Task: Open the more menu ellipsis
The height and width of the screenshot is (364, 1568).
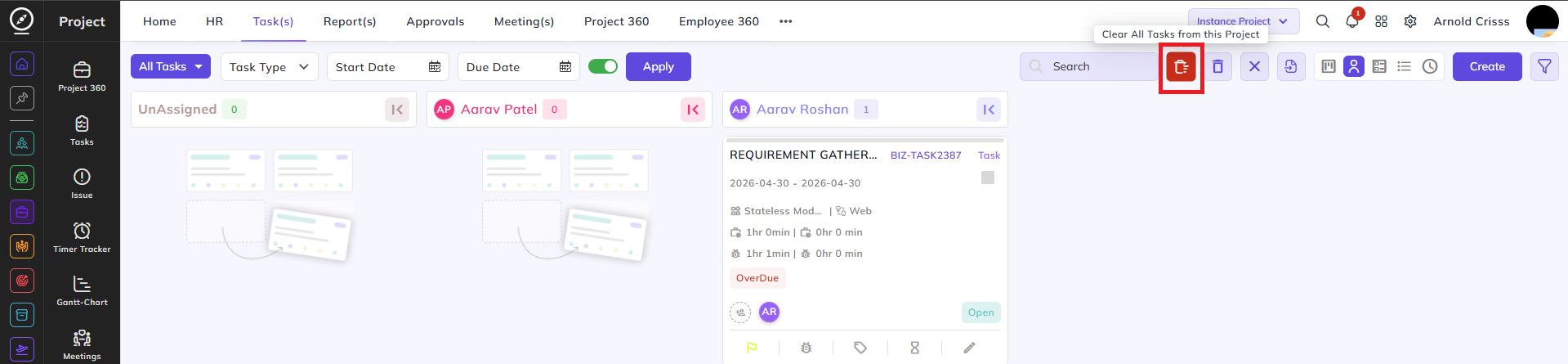Action: [785, 21]
